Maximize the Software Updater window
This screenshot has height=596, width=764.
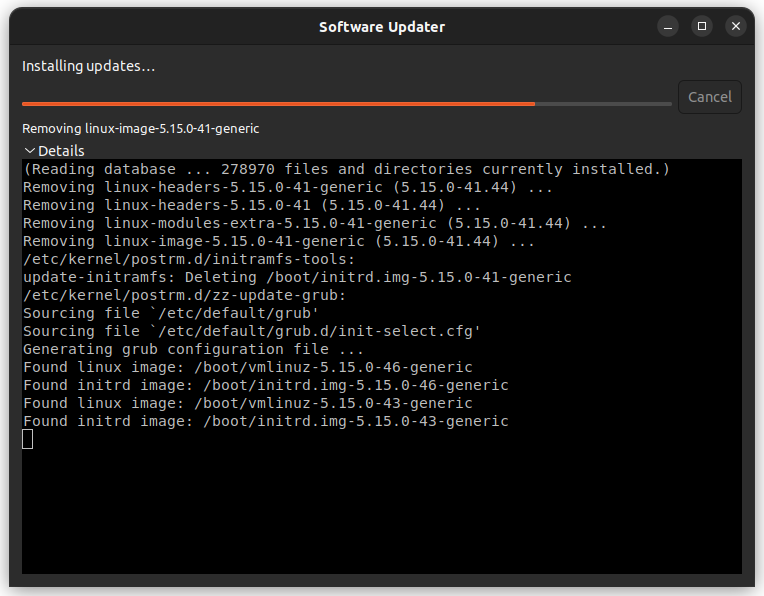702,26
